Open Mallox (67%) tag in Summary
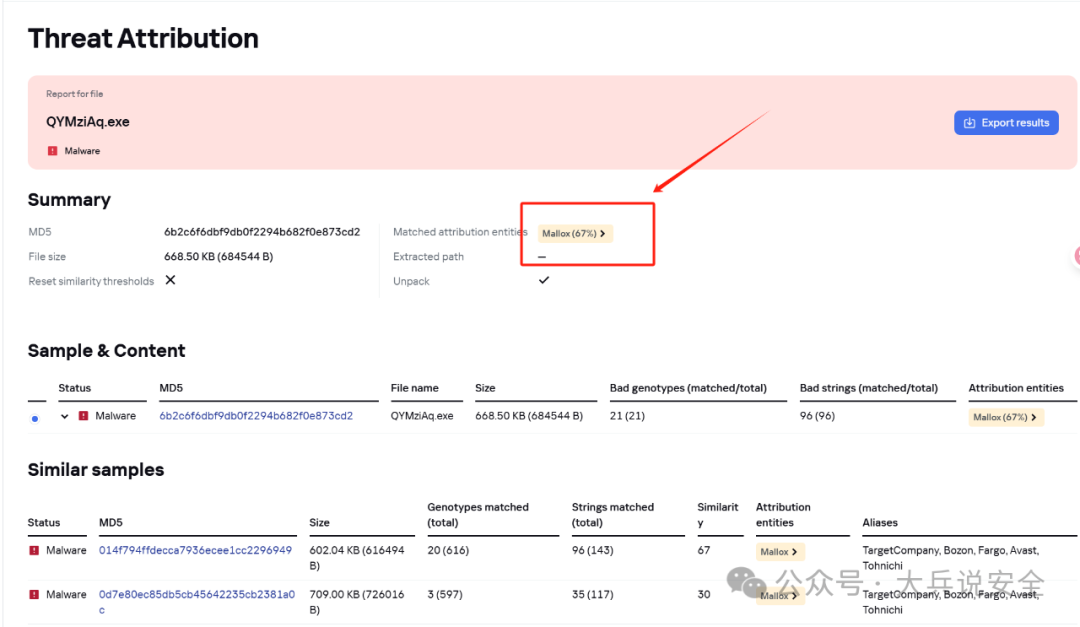The height and width of the screenshot is (627, 1080). click(574, 233)
